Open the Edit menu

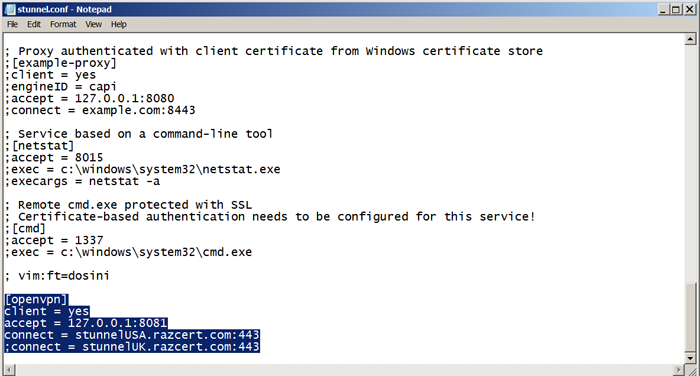tap(33, 24)
